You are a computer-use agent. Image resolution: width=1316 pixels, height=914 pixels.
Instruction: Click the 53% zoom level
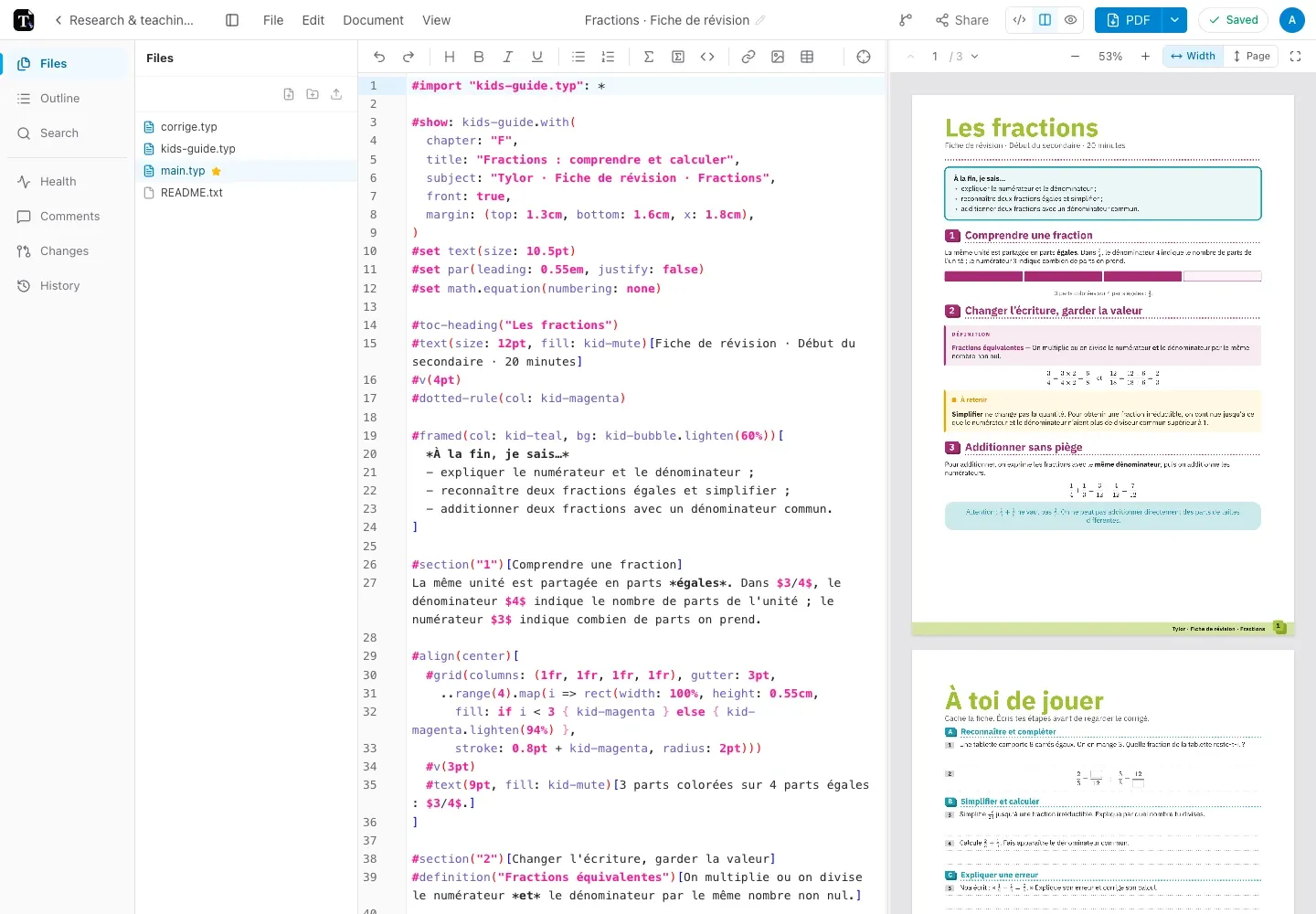click(1110, 57)
